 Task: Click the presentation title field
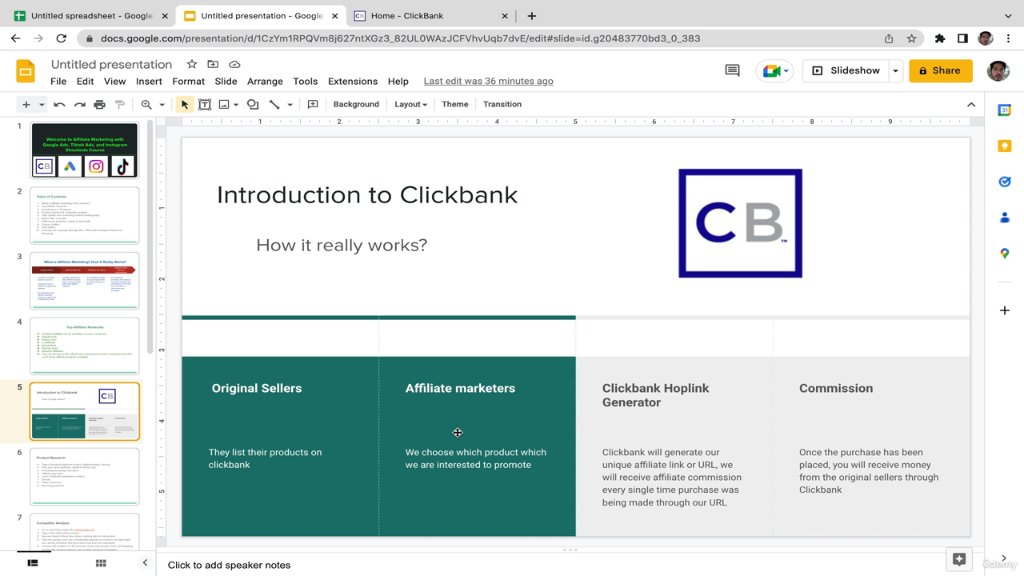(x=112, y=64)
